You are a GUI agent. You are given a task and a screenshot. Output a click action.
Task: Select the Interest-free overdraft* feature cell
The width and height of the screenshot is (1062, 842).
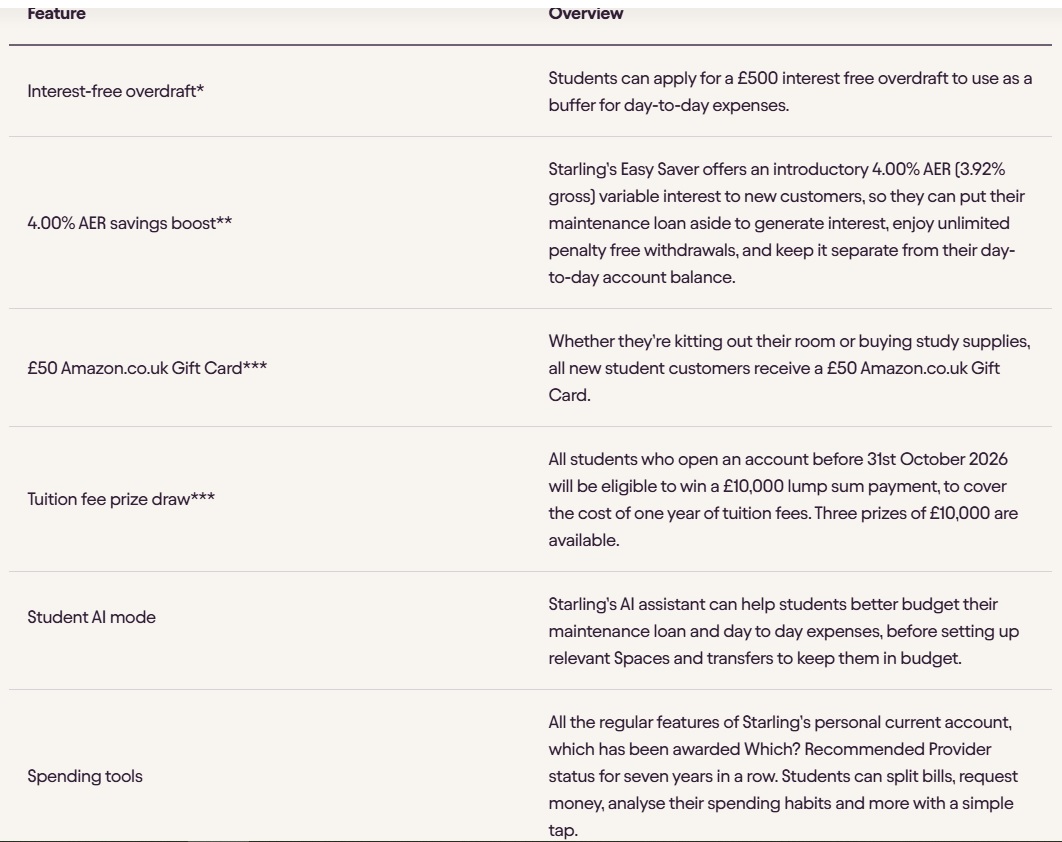116,91
